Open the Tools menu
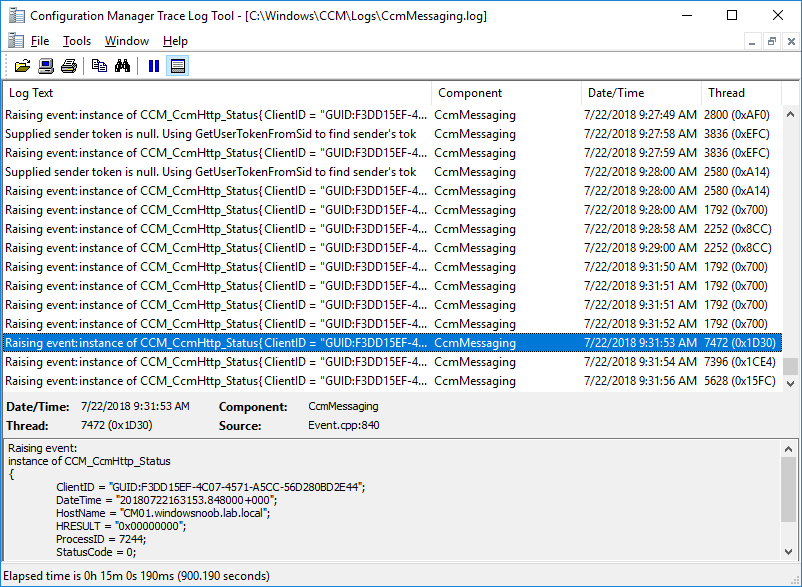This screenshot has width=802, height=587. coord(77,41)
